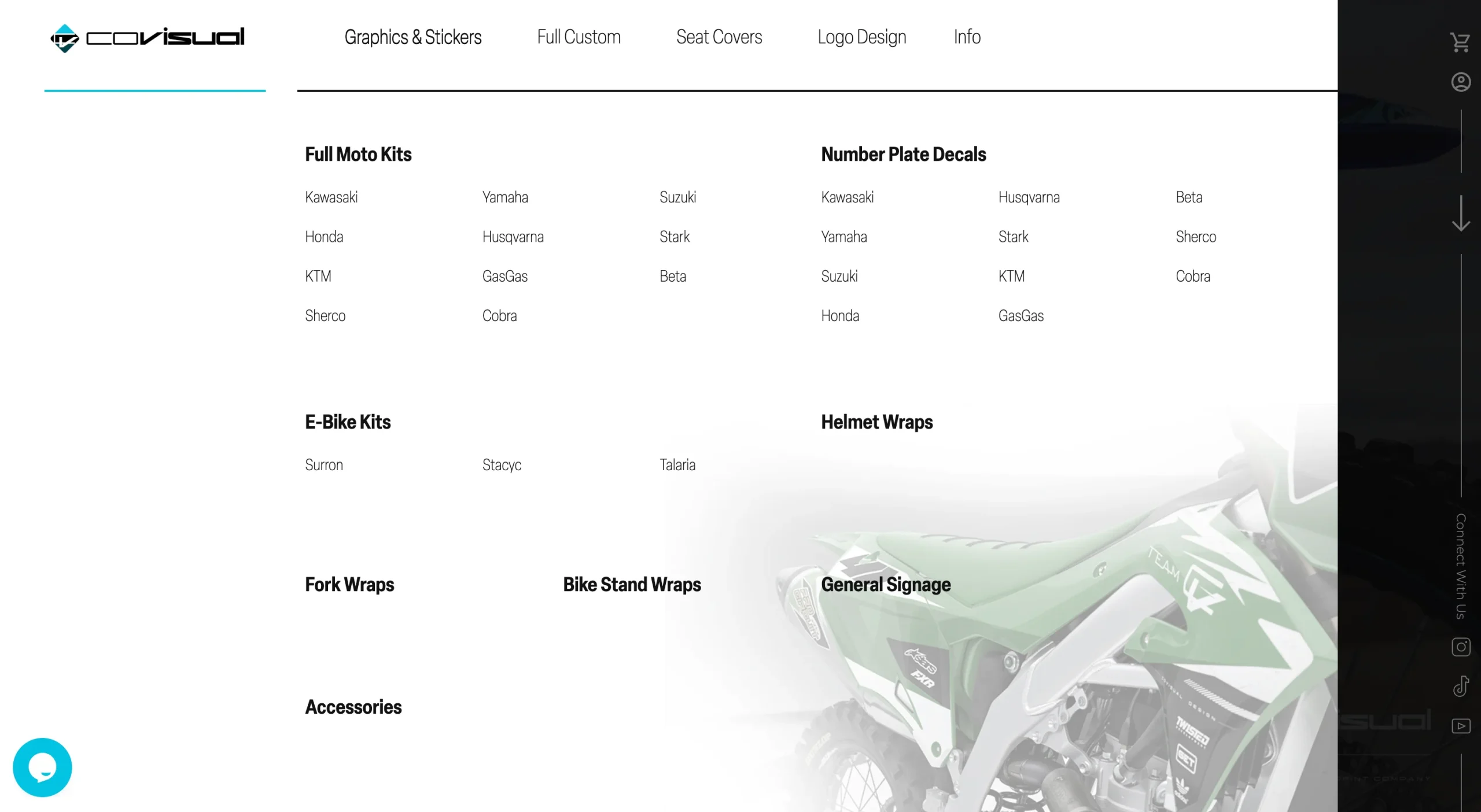The width and height of the screenshot is (1481, 812).
Task: Select KTM under Full Moto Kits
Action: click(x=318, y=276)
